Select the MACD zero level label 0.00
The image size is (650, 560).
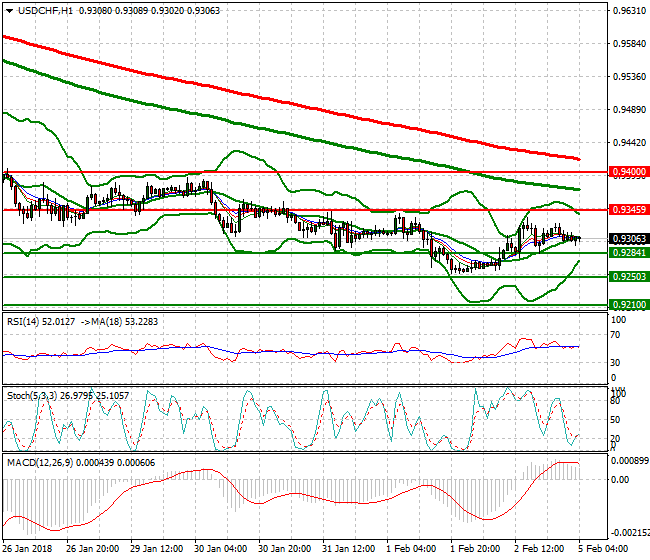point(620,480)
